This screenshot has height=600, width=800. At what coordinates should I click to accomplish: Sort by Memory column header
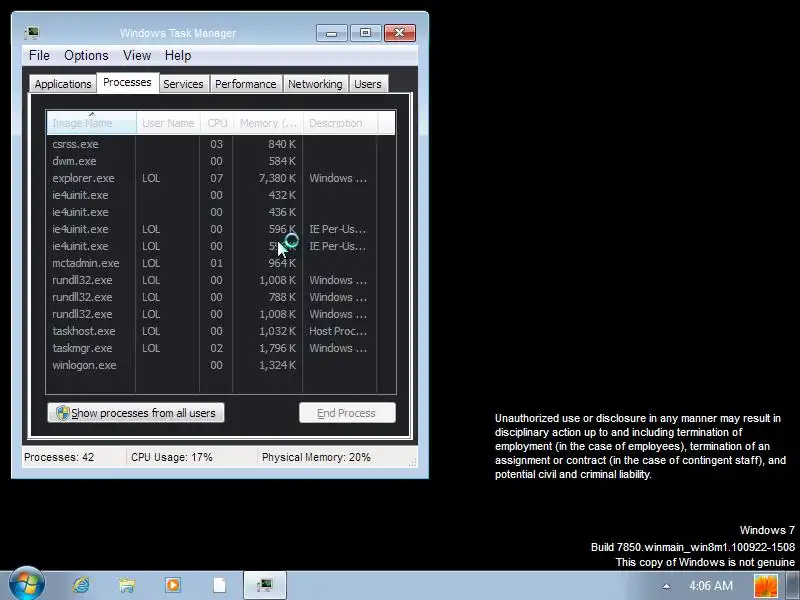click(x=268, y=123)
